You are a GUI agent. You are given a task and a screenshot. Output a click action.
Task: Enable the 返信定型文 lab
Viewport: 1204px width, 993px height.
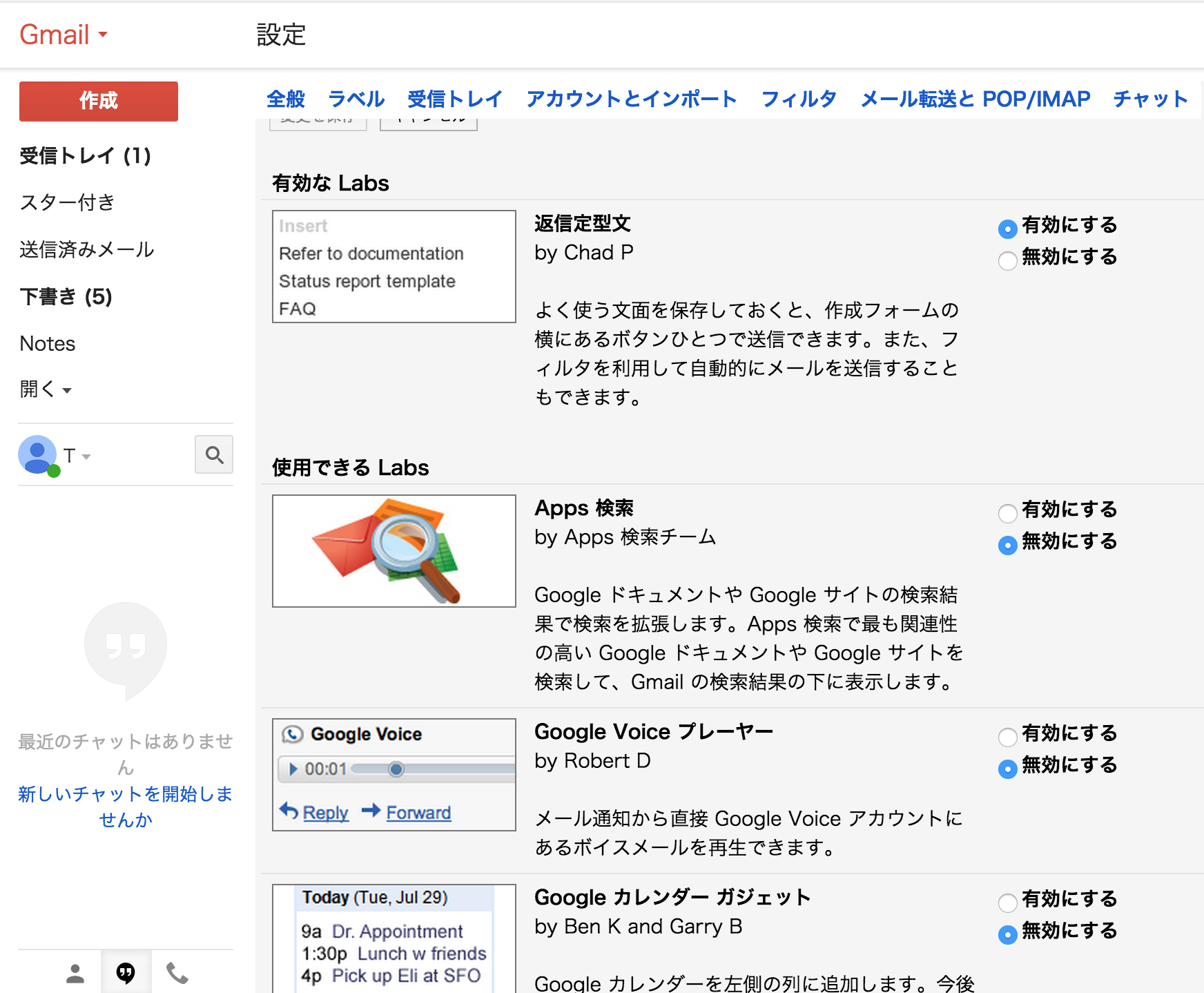(x=1008, y=229)
